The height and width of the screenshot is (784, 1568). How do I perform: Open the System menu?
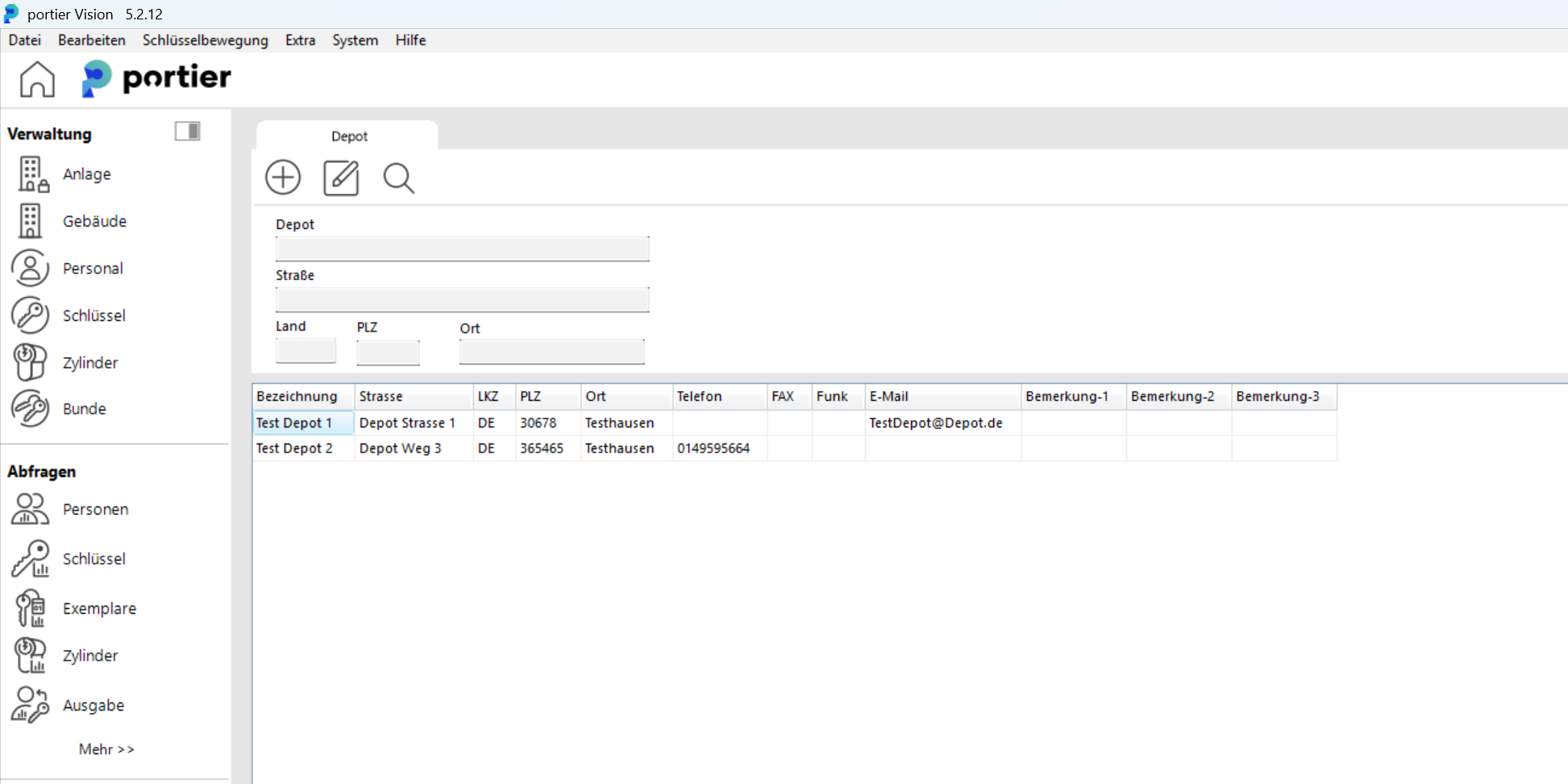point(355,40)
